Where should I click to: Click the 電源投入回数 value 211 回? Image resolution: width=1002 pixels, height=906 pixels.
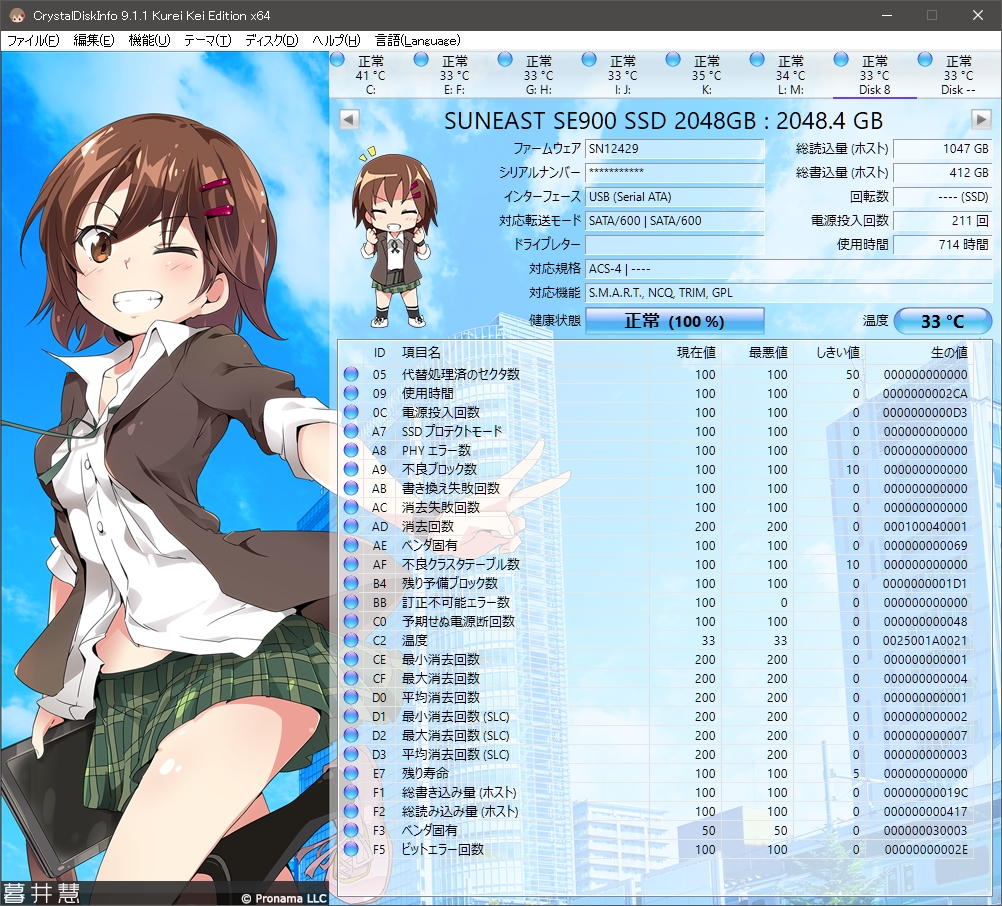(x=943, y=220)
